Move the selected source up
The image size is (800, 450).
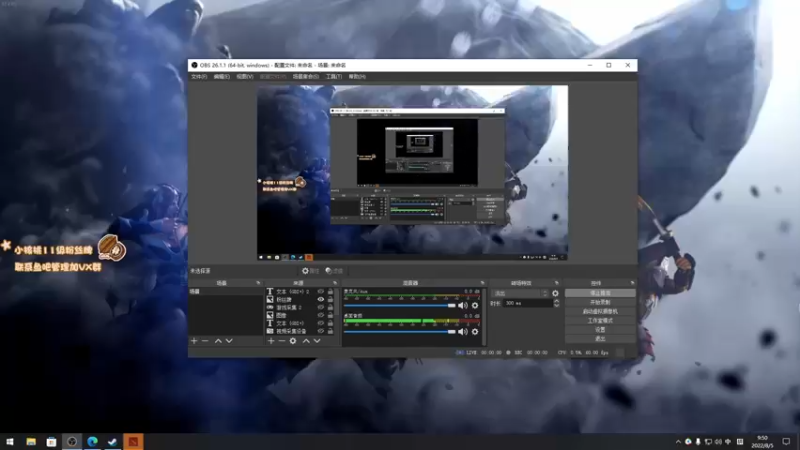pyautogui.click(x=306, y=341)
